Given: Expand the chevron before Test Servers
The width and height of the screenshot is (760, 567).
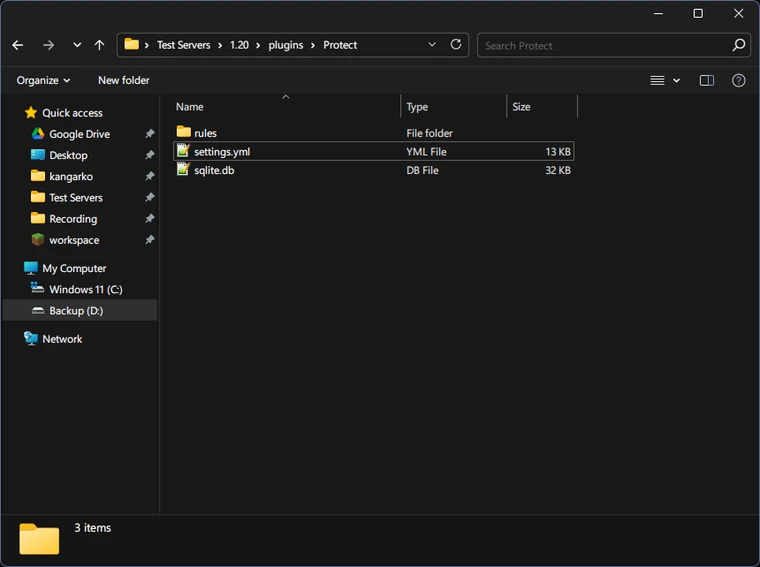Looking at the screenshot, I should click(x=147, y=46).
